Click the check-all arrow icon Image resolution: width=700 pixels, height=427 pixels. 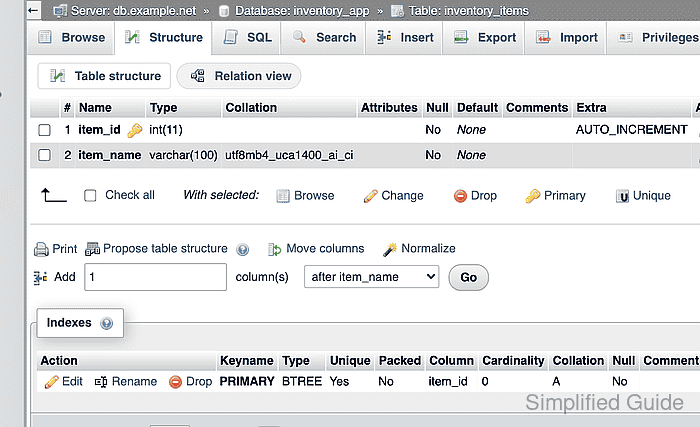pos(54,195)
